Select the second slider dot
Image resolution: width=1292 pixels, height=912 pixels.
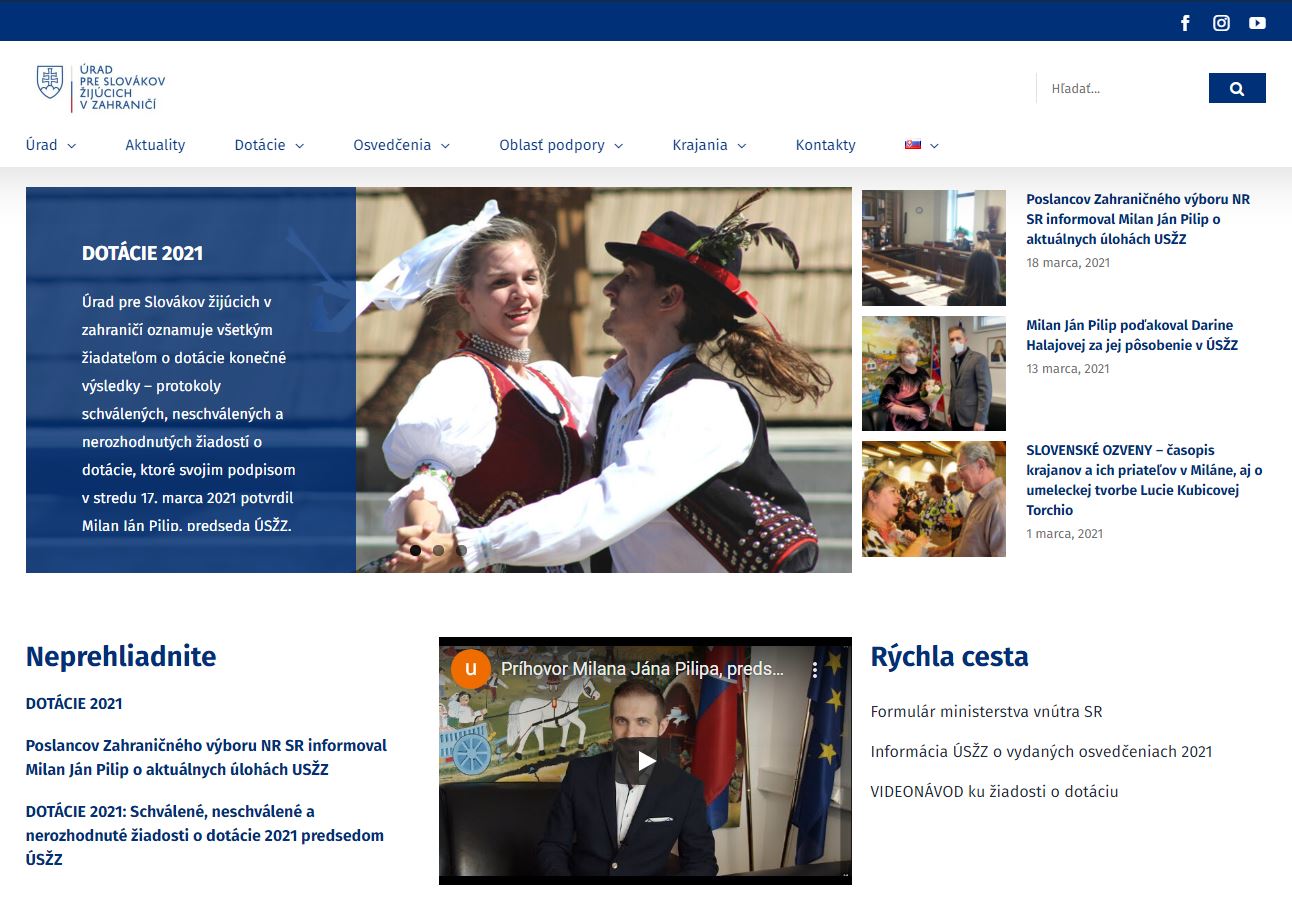438,550
